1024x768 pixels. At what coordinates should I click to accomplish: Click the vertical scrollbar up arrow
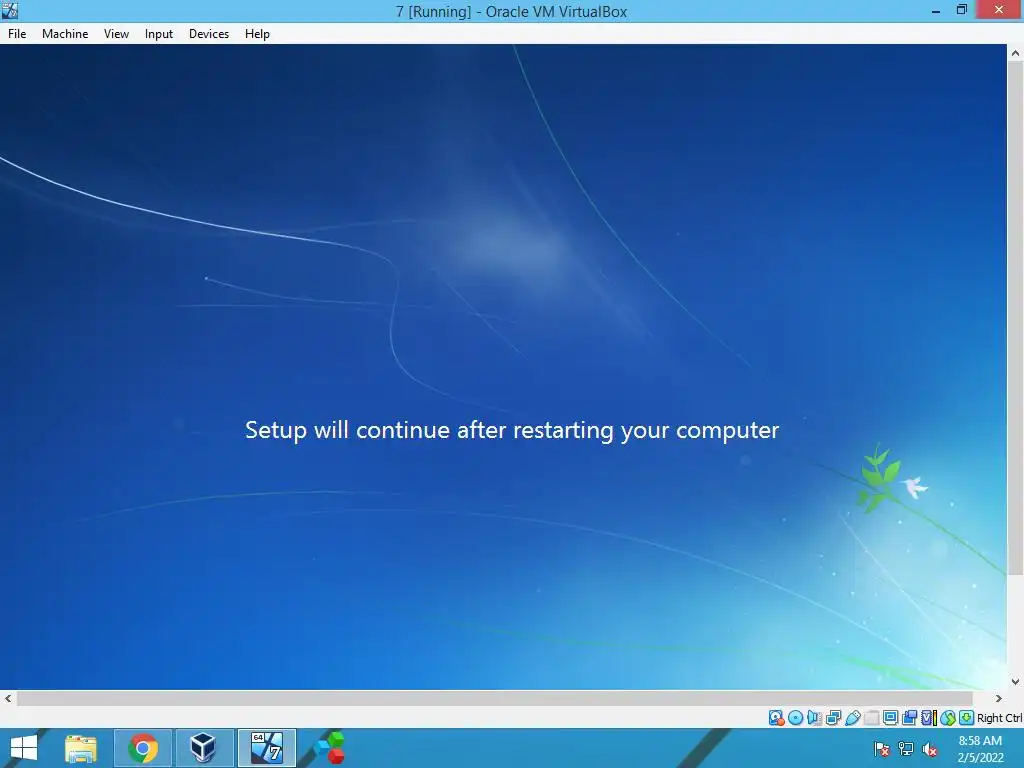click(1016, 53)
